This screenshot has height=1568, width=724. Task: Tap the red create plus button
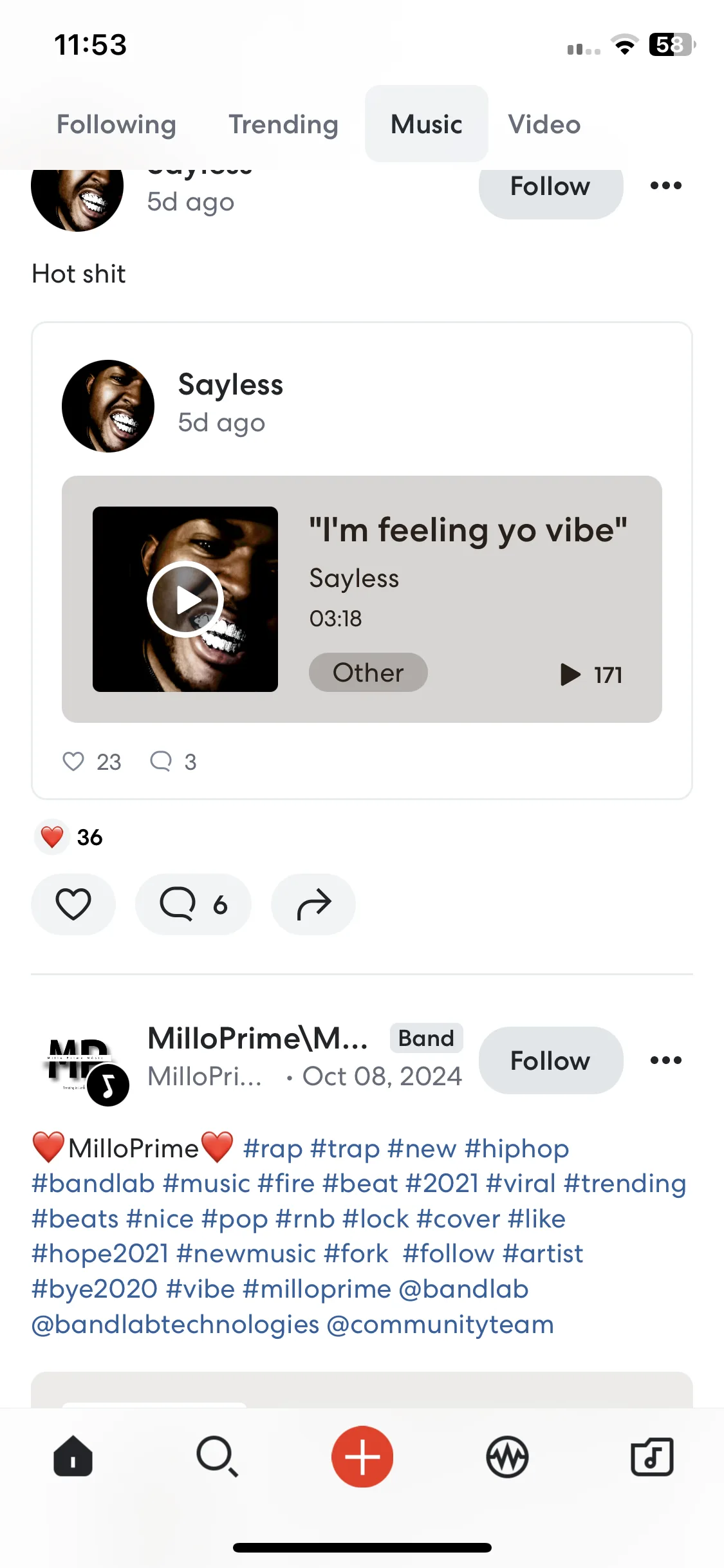click(362, 1456)
